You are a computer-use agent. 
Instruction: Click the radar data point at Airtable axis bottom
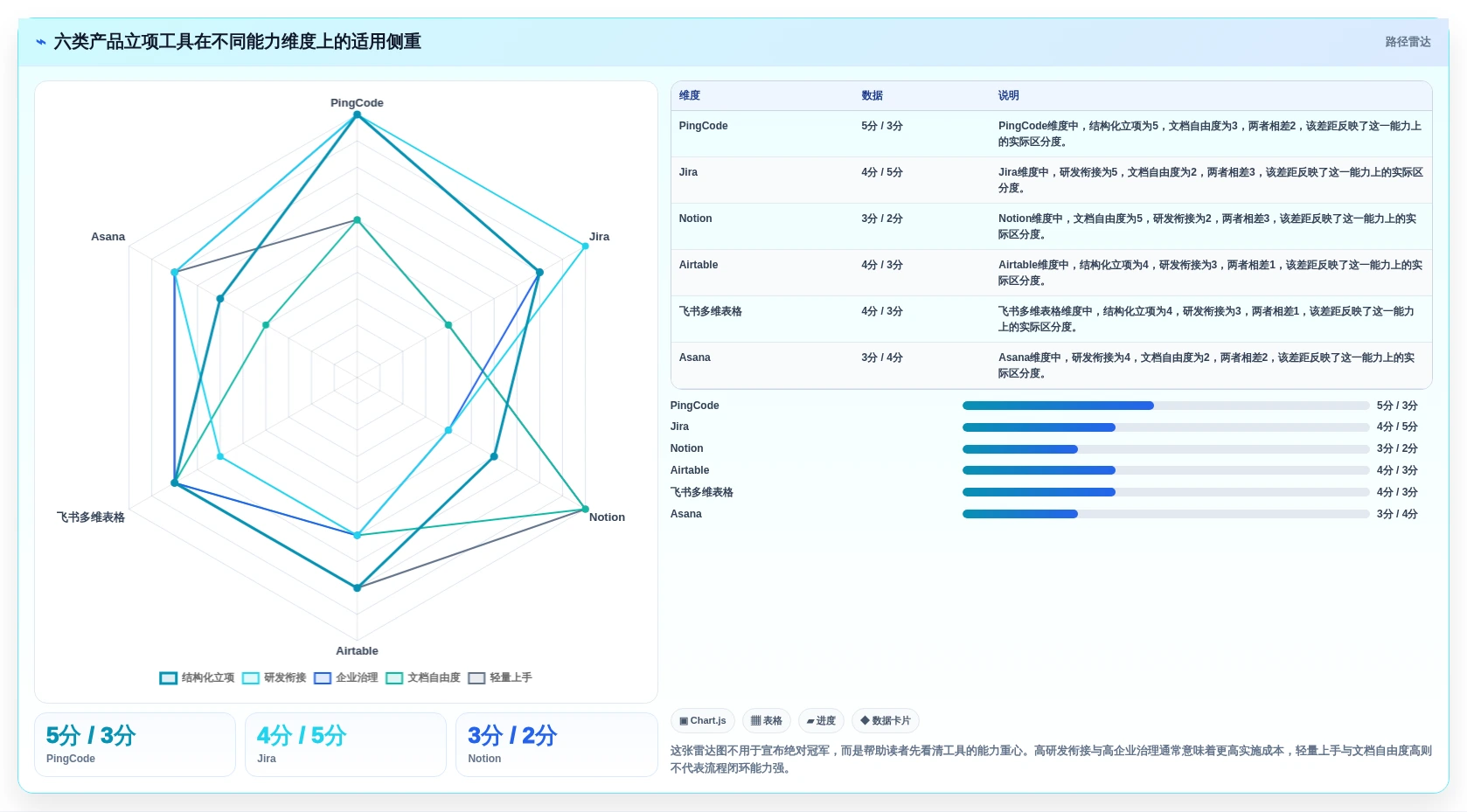point(357,588)
